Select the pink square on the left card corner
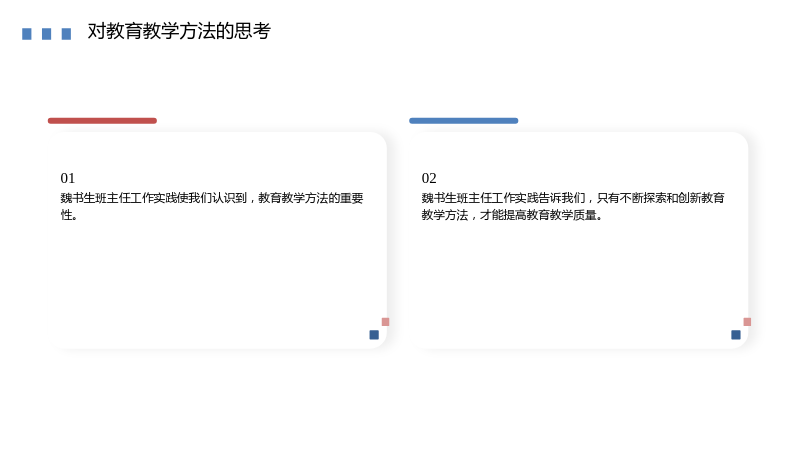800x450 pixels. pyautogui.click(x=386, y=322)
